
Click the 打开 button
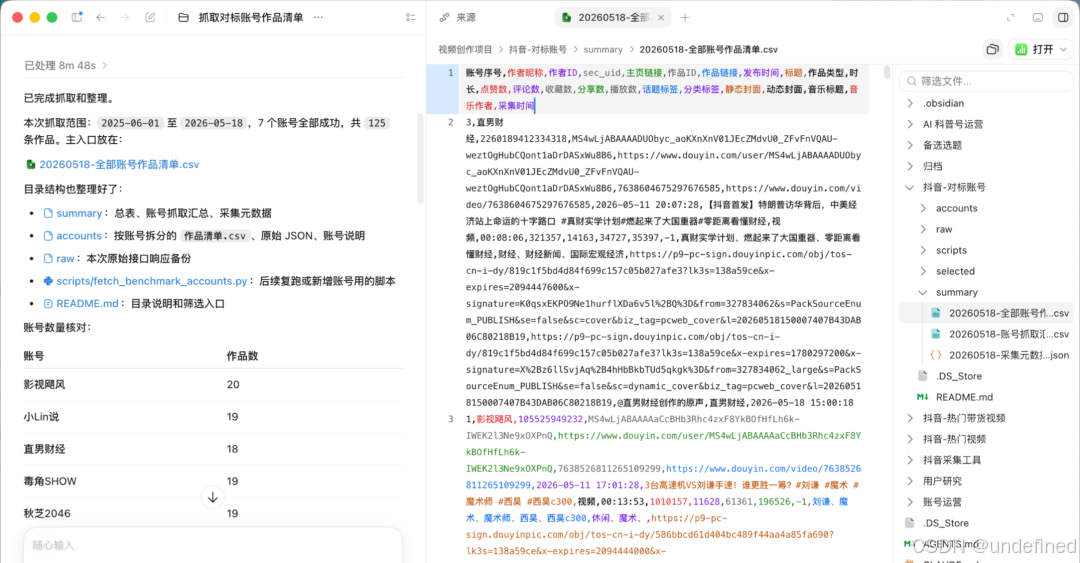pos(1035,49)
